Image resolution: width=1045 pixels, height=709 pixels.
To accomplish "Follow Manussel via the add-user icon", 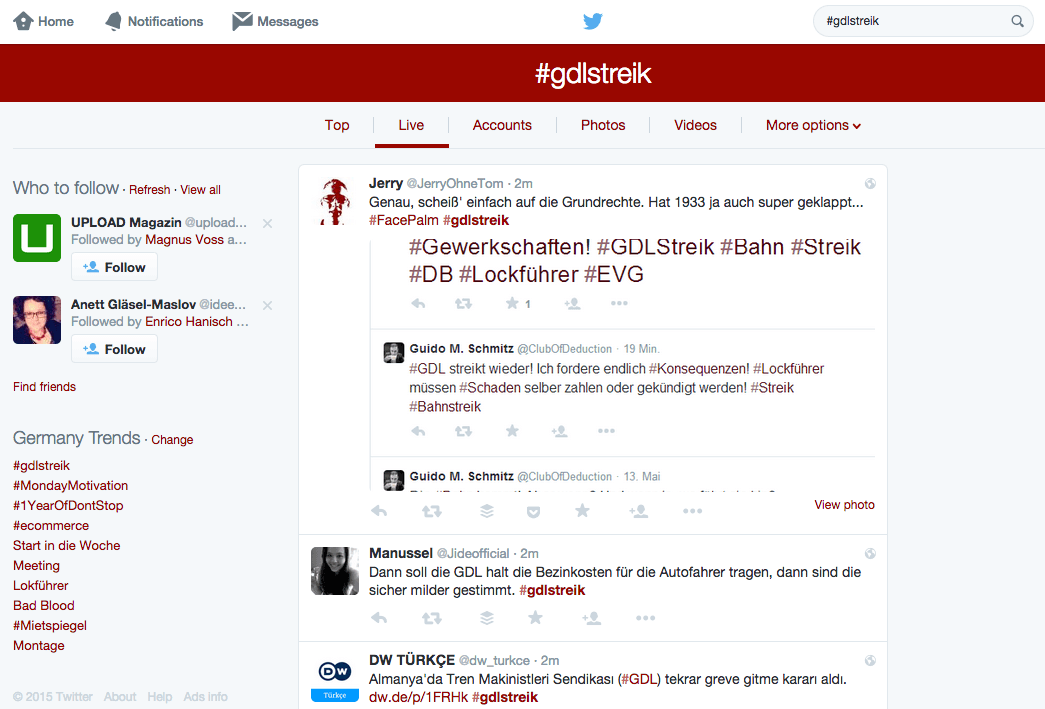I will click(591, 618).
